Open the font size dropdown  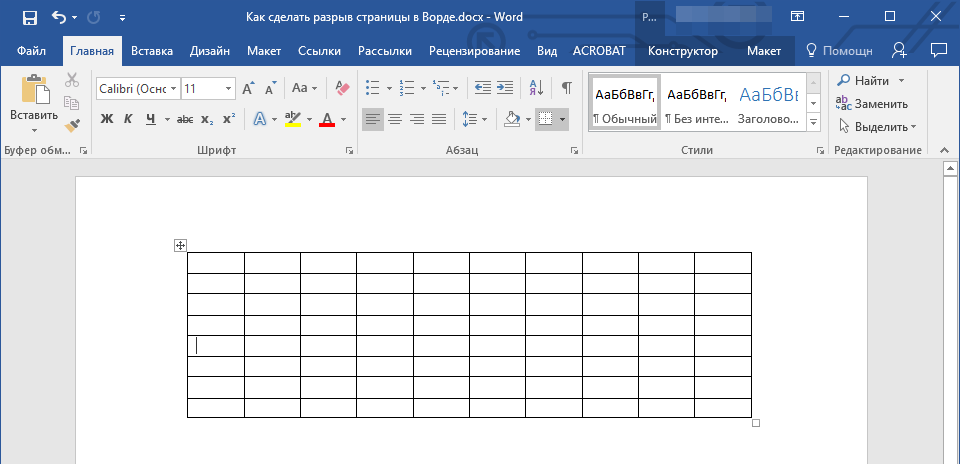pyautogui.click(x=229, y=89)
